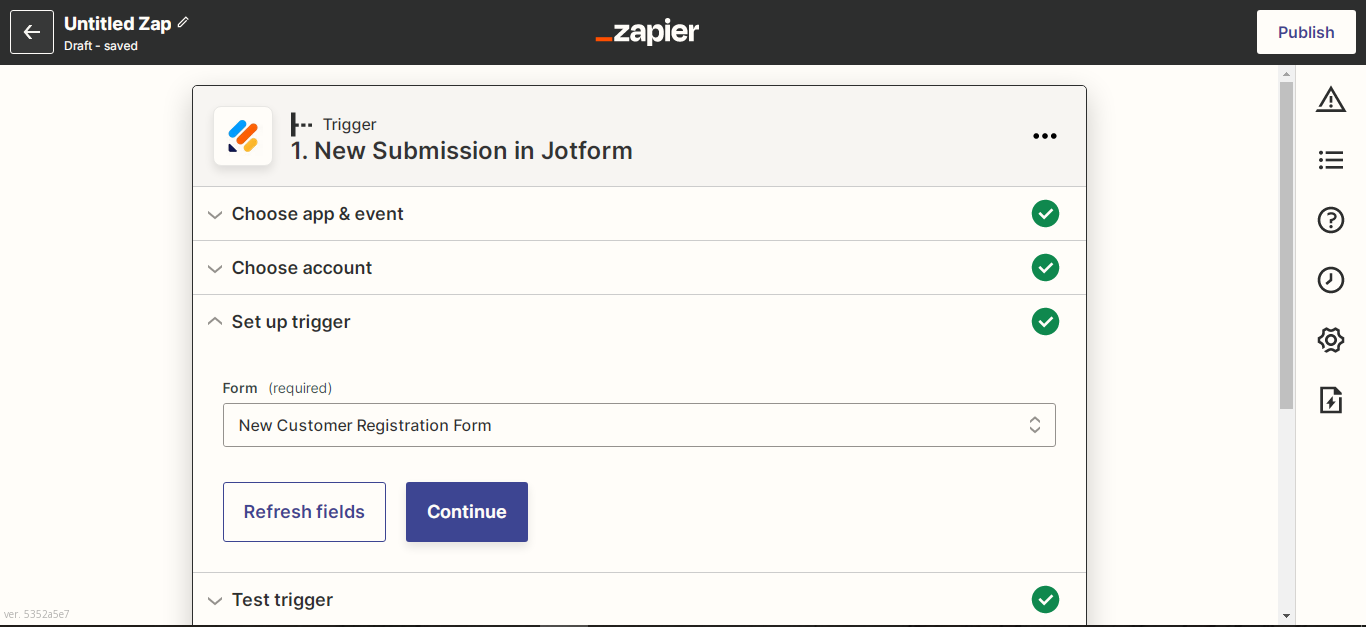Click the Continue button
Viewport: 1366px width, 627px height.
click(x=467, y=512)
